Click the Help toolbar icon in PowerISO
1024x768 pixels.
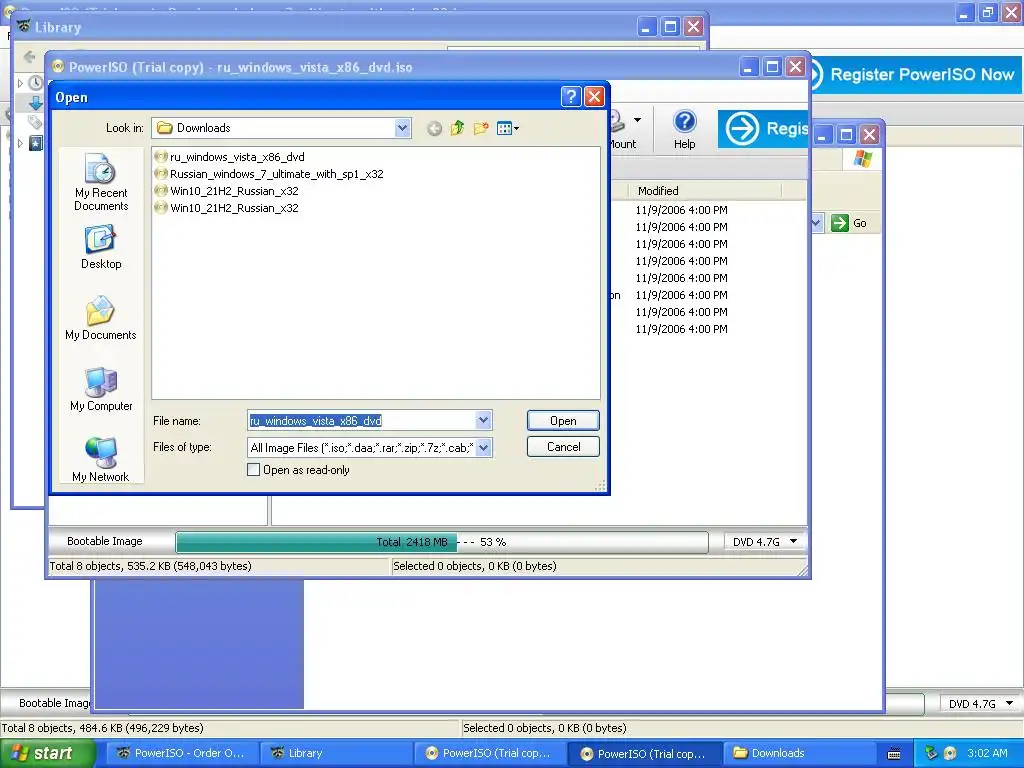tap(684, 129)
